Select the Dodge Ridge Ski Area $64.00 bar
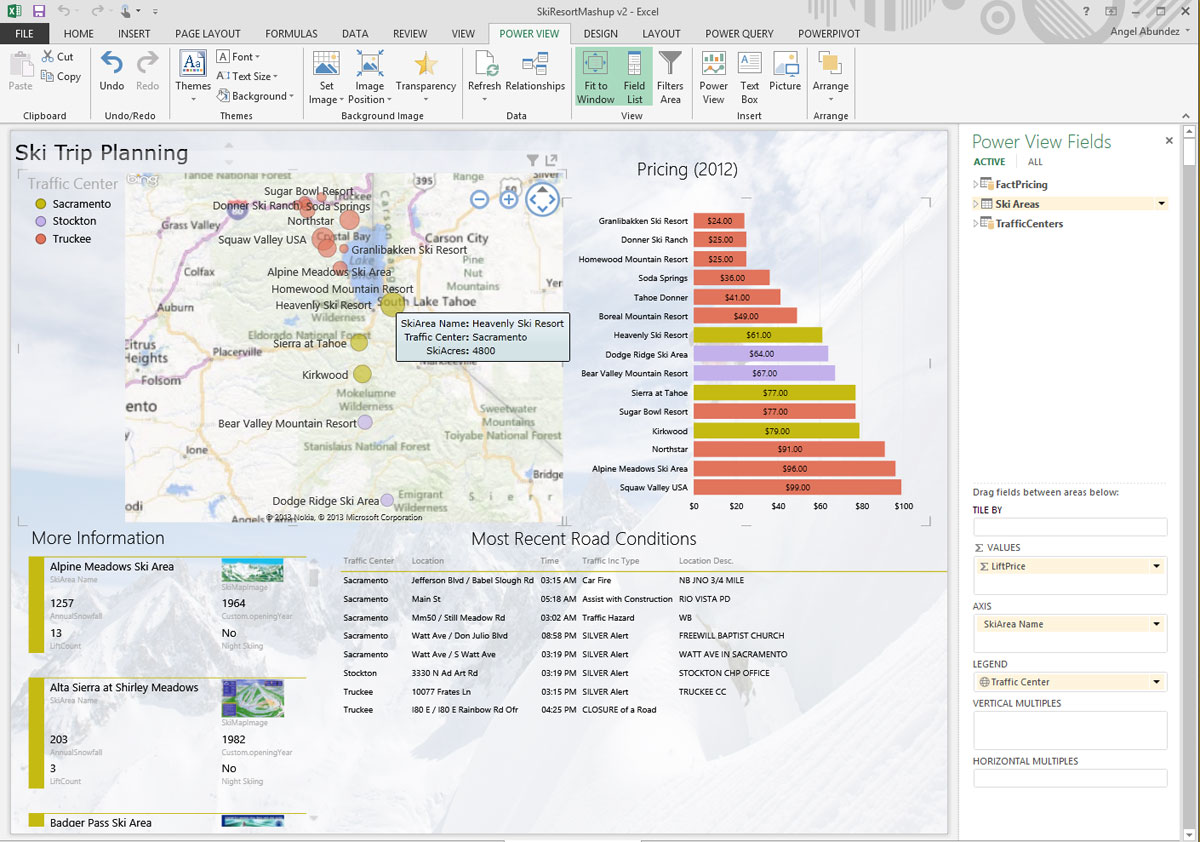The image size is (1200, 842). pos(760,354)
